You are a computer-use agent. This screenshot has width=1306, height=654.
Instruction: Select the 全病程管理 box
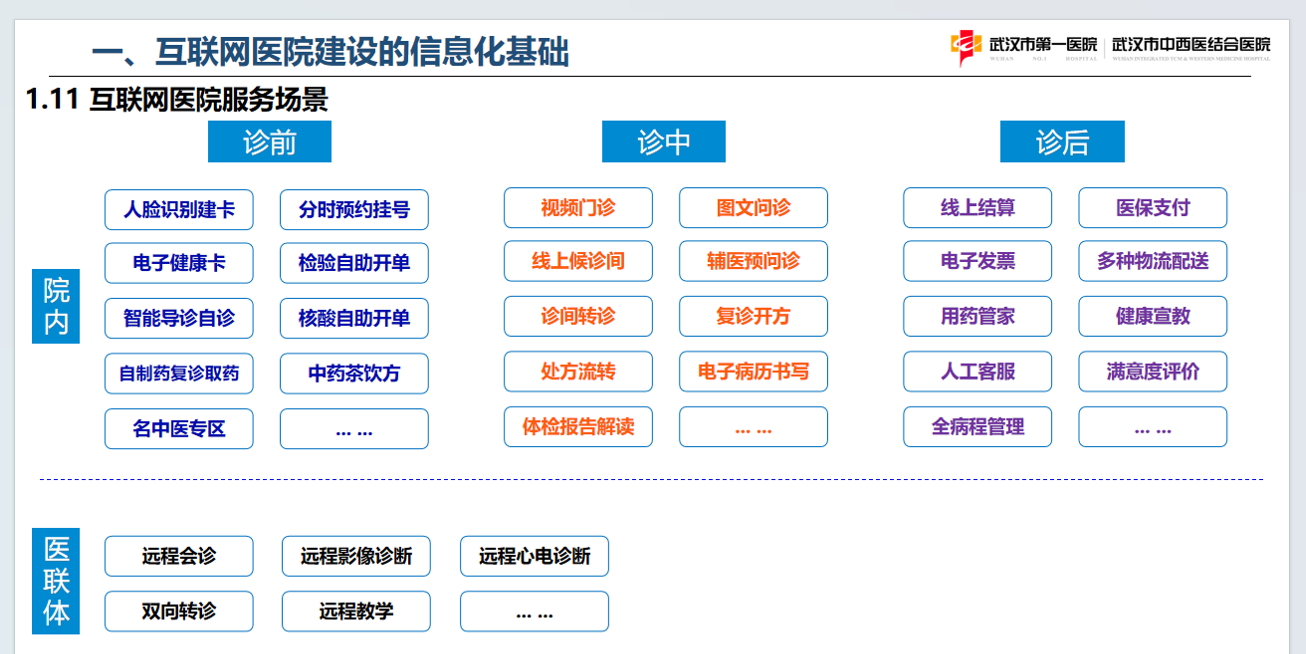click(x=977, y=427)
